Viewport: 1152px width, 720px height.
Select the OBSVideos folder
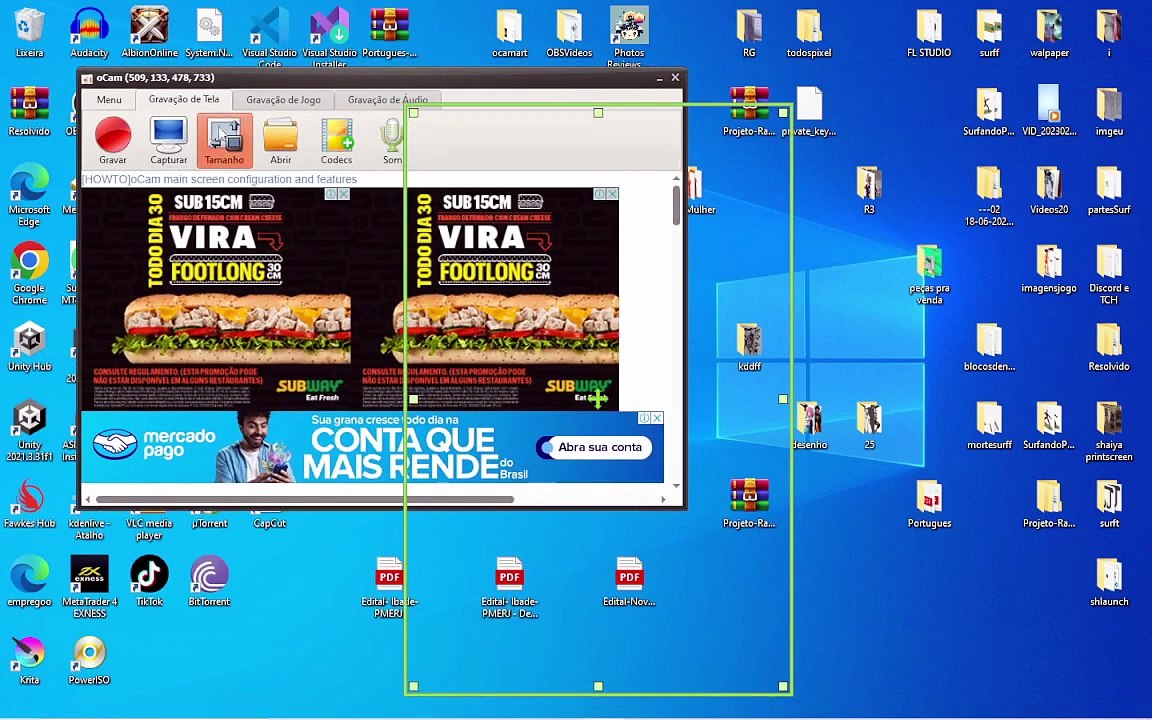click(x=569, y=32)
